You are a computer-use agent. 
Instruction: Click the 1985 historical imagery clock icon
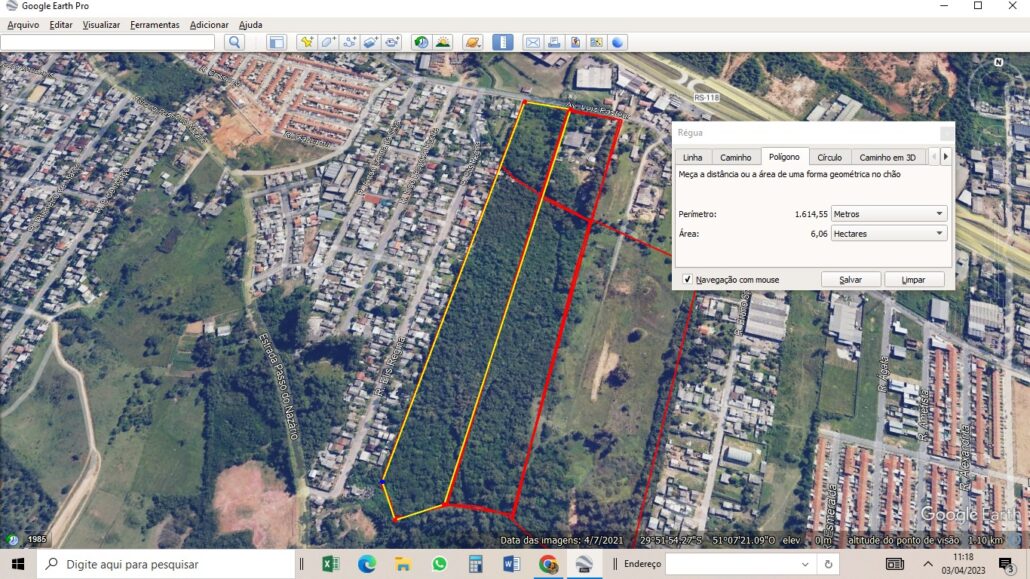pos(12,540)
